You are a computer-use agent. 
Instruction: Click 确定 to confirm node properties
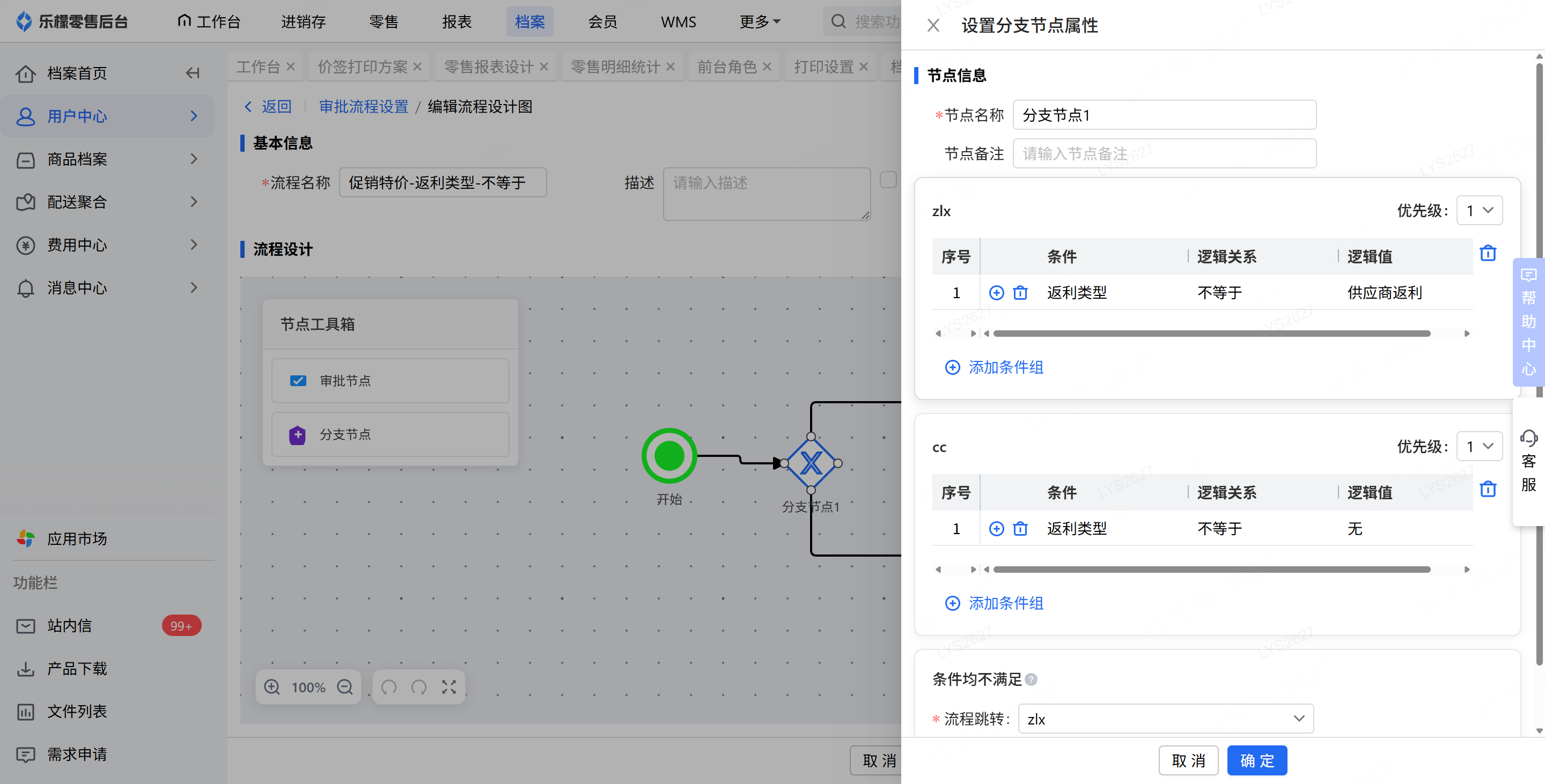click(x=1257, y=760)
